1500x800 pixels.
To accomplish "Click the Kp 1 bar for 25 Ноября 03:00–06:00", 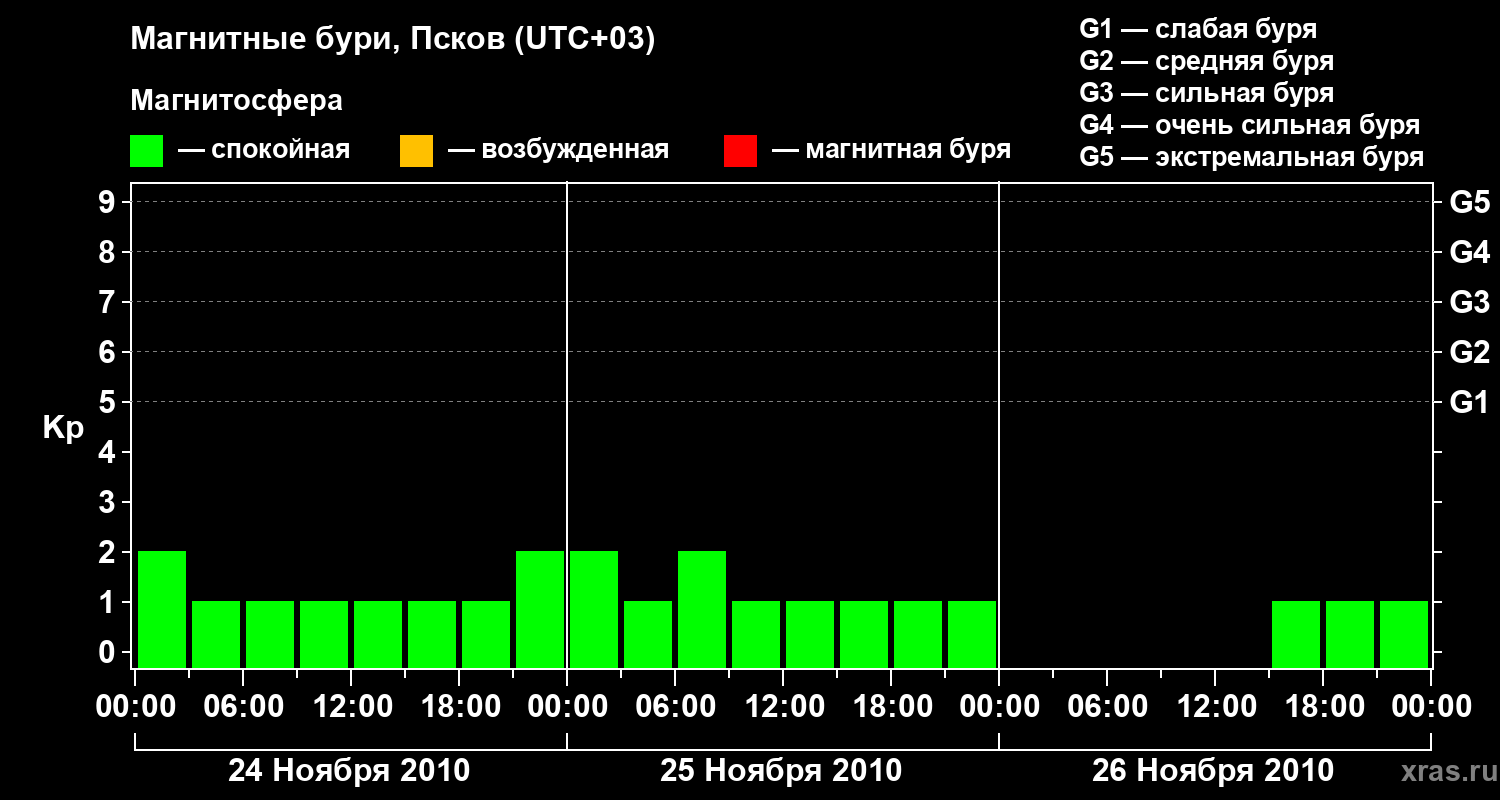I will [x=648, y=634].
